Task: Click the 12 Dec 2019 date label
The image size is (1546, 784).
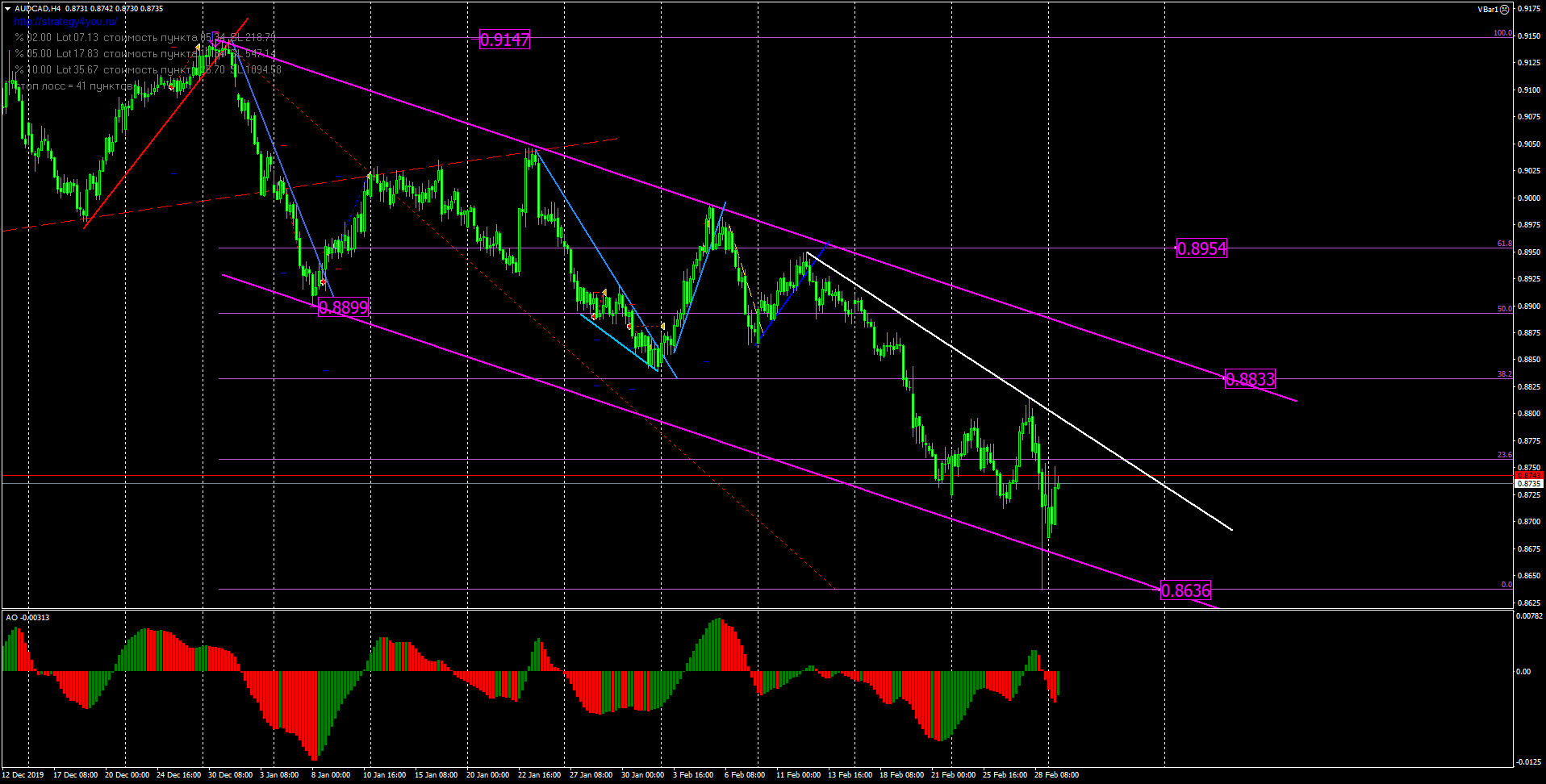Action: [23, 775]
